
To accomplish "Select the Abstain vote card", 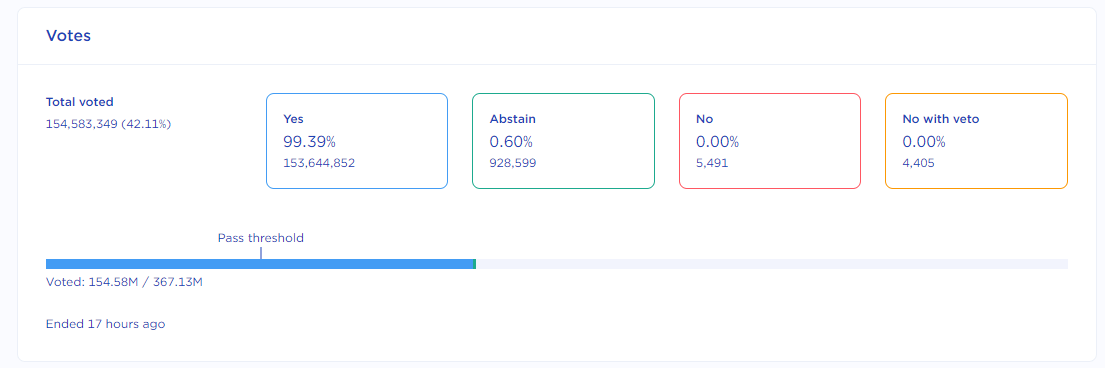I will point(563,141).
